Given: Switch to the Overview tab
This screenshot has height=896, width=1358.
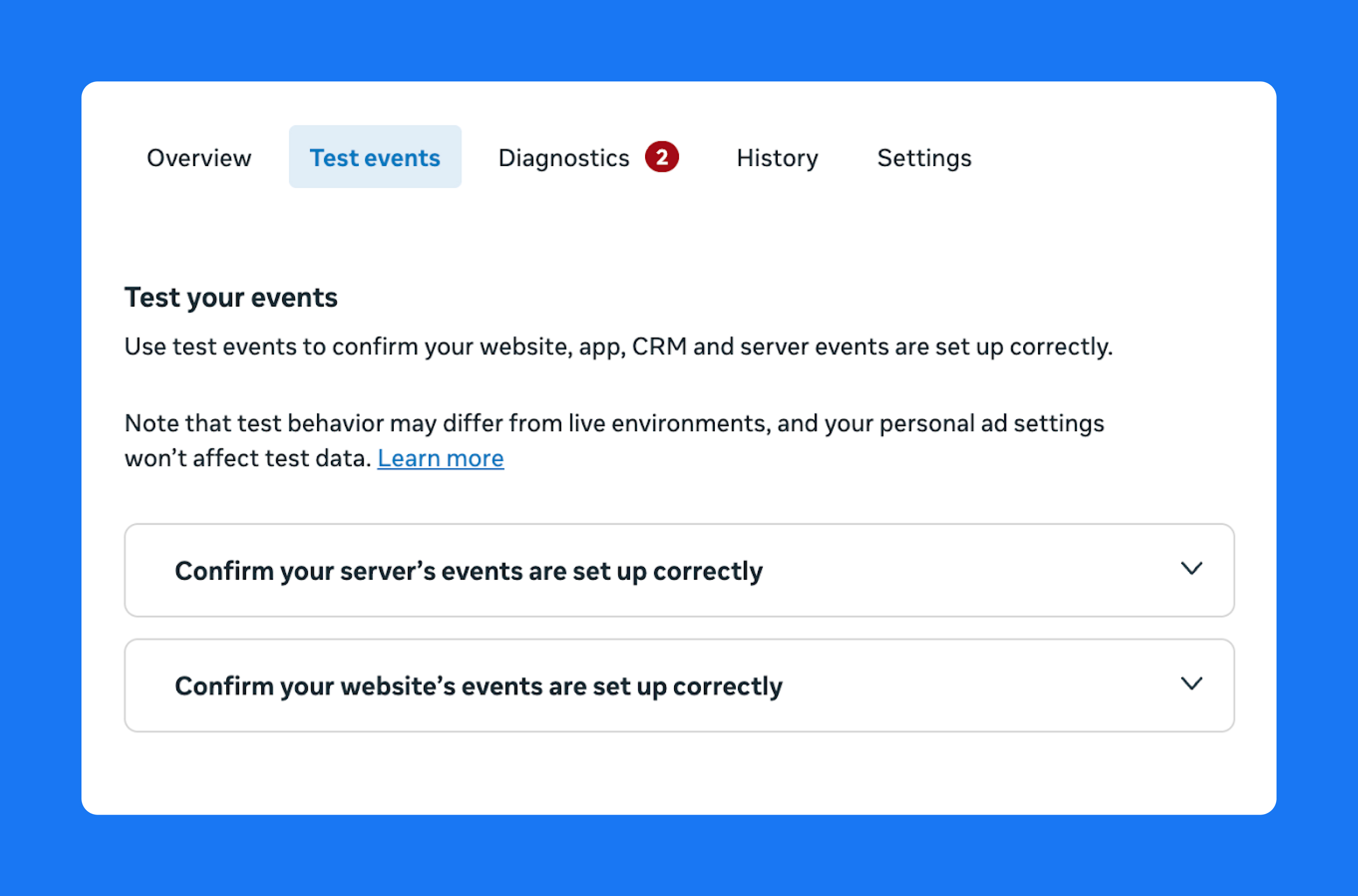Looking at the screenshot, I should pos(199,158).
